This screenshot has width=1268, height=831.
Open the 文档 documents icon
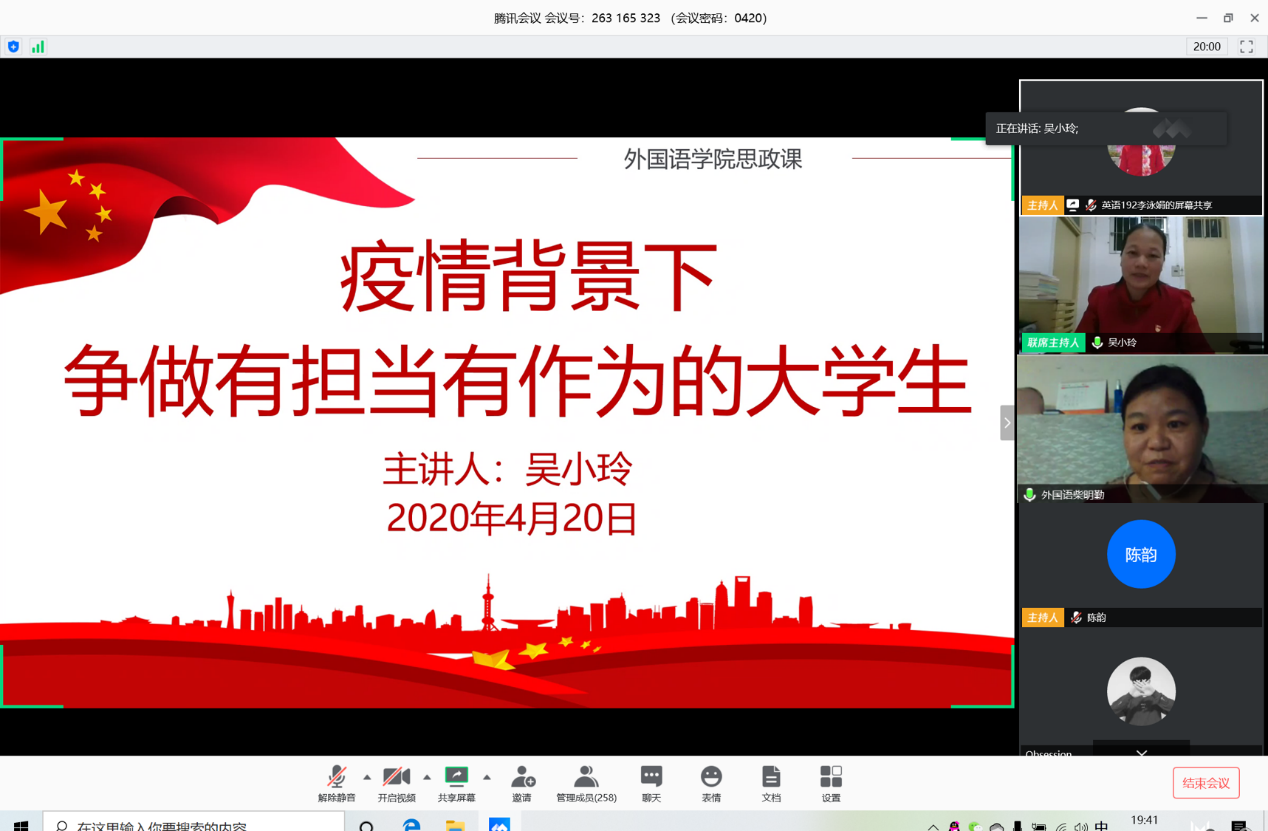coord(771,777)
